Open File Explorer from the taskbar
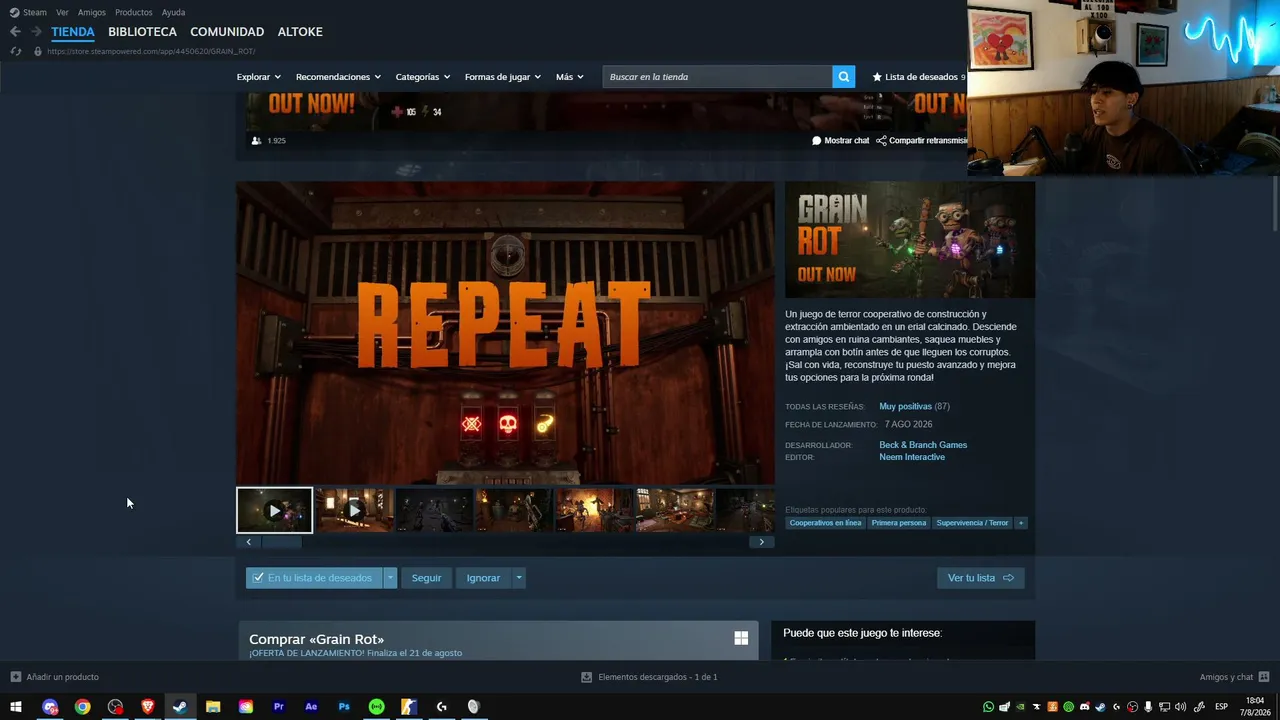The image size is (1280, 720). pyautogui.click(x=213, y=707)
